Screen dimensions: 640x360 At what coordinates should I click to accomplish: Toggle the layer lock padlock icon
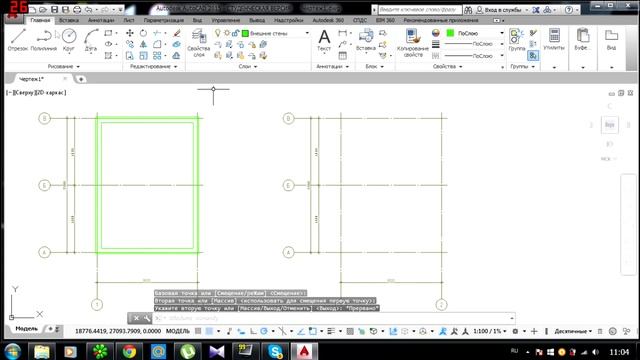(235, 33)
